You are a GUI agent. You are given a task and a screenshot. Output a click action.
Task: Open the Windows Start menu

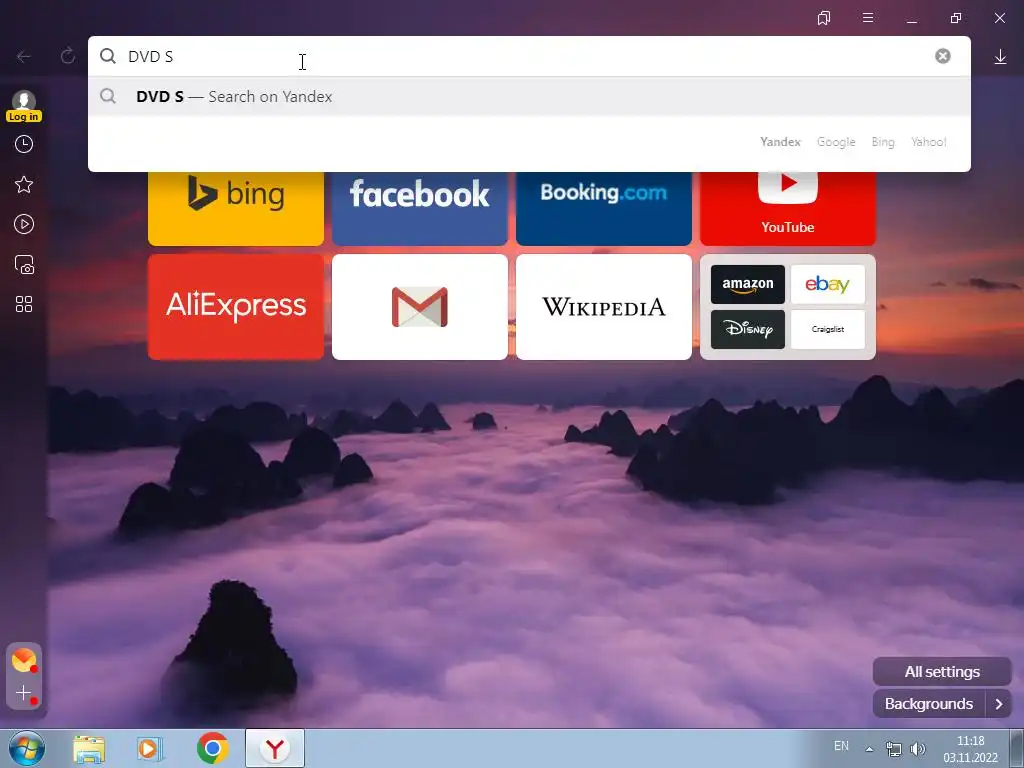coord(27,748)
